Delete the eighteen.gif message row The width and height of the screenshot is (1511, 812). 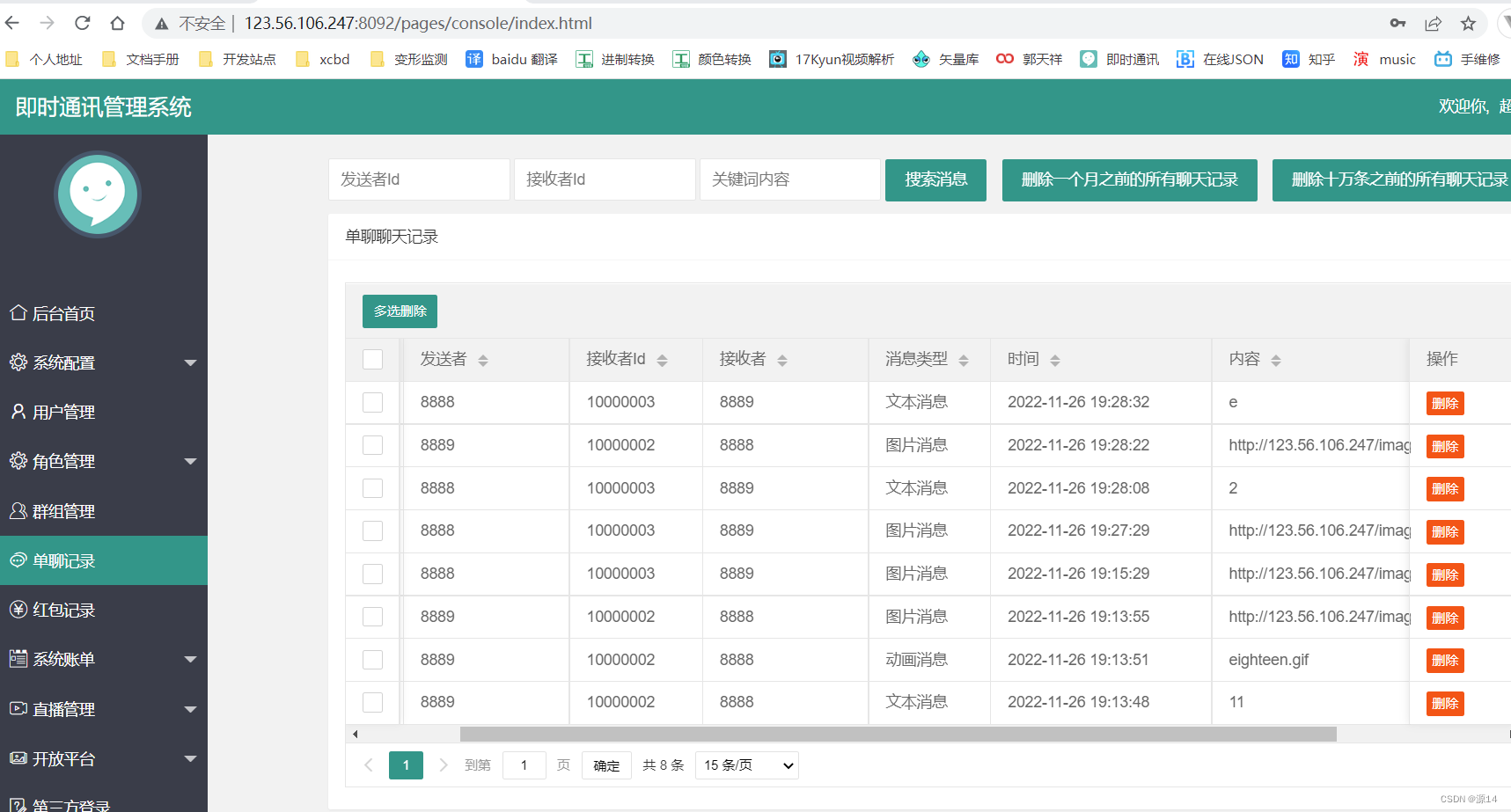coord(1445,661)
